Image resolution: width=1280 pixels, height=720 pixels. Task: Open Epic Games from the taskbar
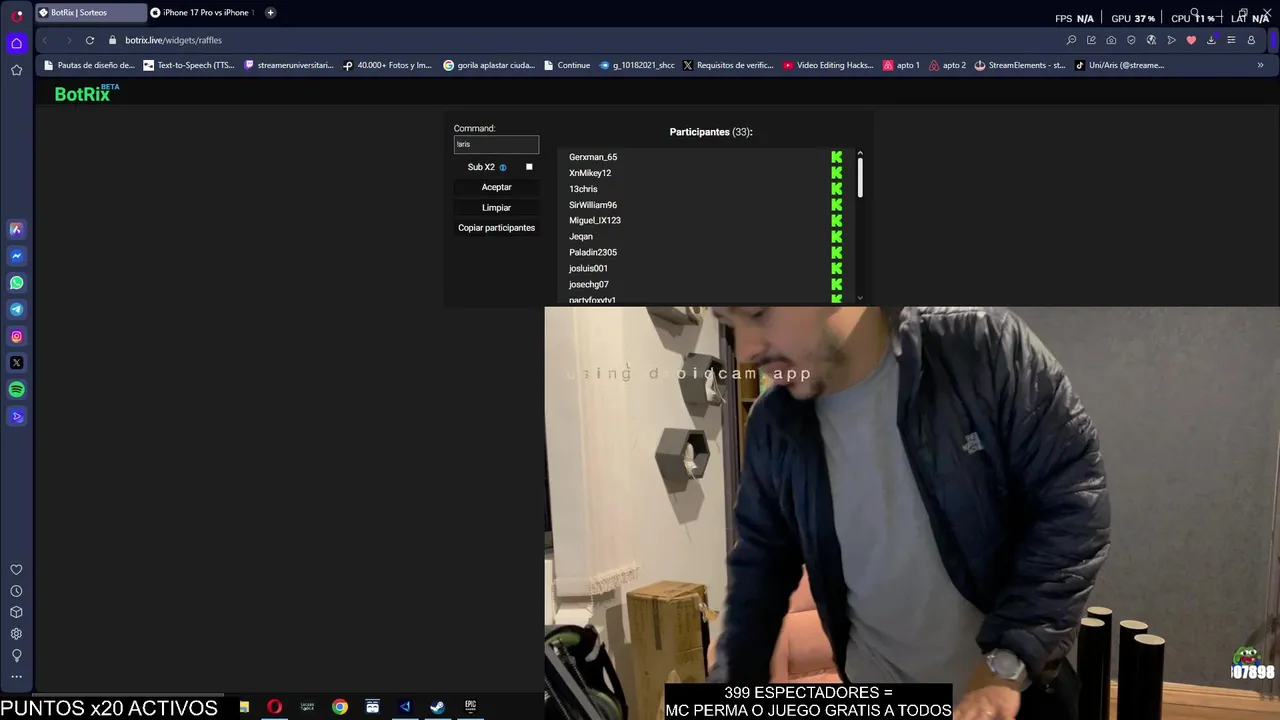pos(470,707)
